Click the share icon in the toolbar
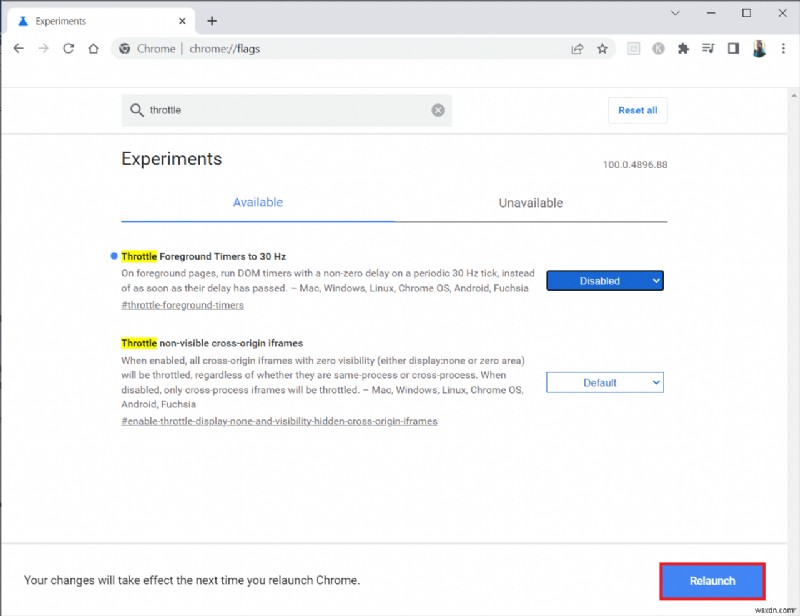Image resolution: width=800 pixels, height=616 pixels. coord(577,48)
